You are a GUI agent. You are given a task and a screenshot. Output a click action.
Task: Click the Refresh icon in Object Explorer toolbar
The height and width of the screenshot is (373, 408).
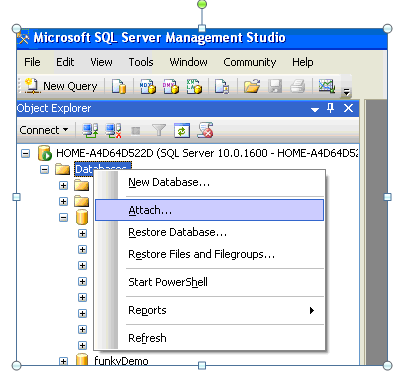tap(182, 130)
